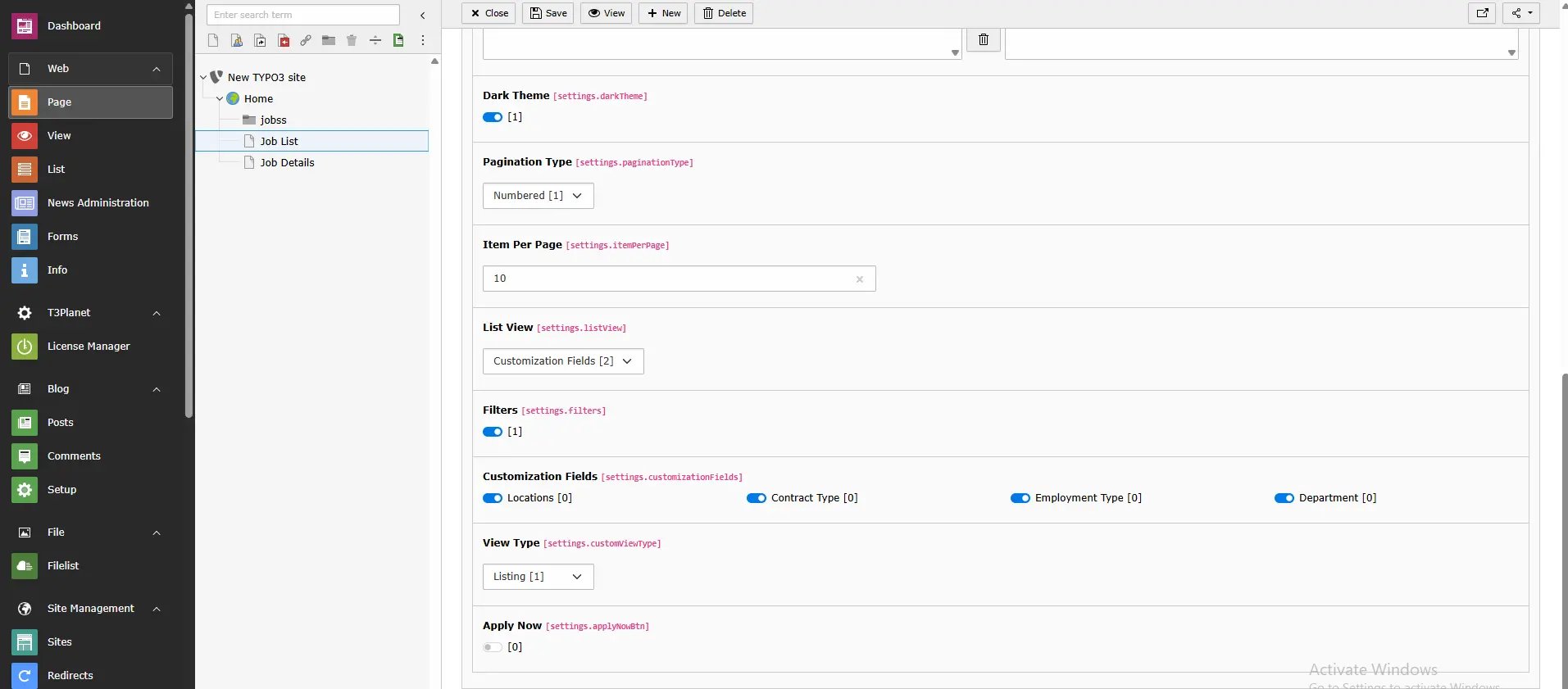Open the blog Setup module
This screenshot has height=689, width=1568.
tap(90, 490)
